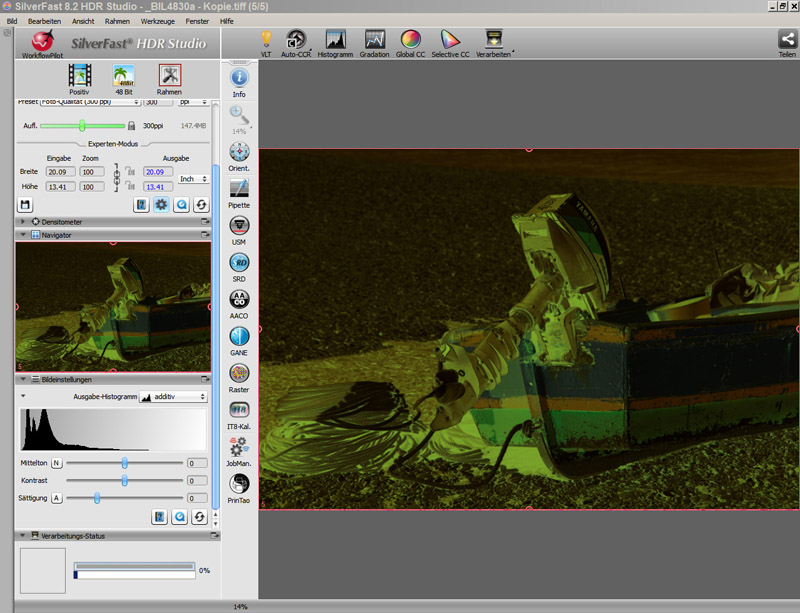Select the Pipette tool
Image resolution: width=800 pixels, height=613 pixels.
[239, 188]
